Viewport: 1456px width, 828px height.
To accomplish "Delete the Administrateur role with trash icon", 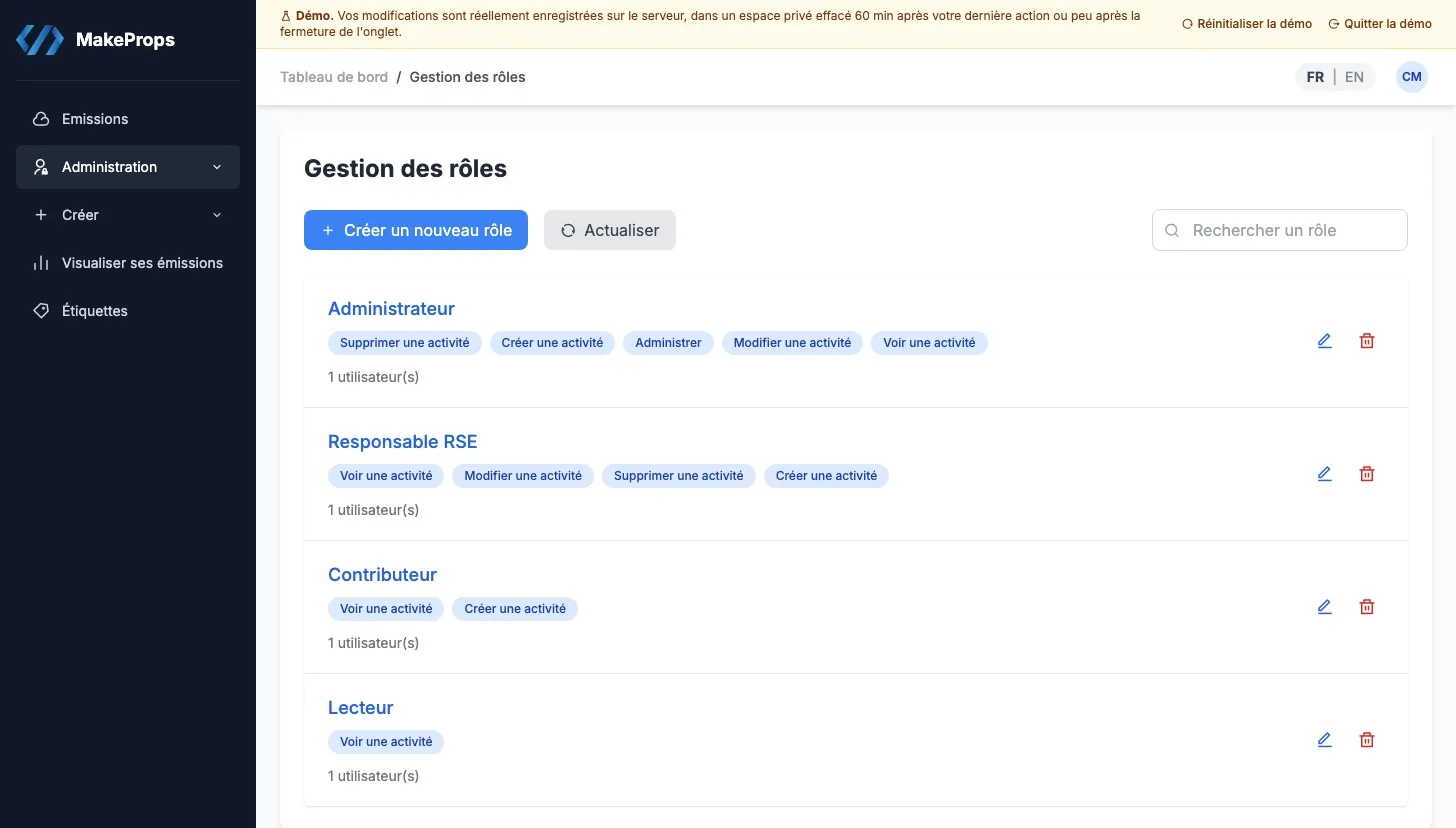I will tap(1367, 341).
